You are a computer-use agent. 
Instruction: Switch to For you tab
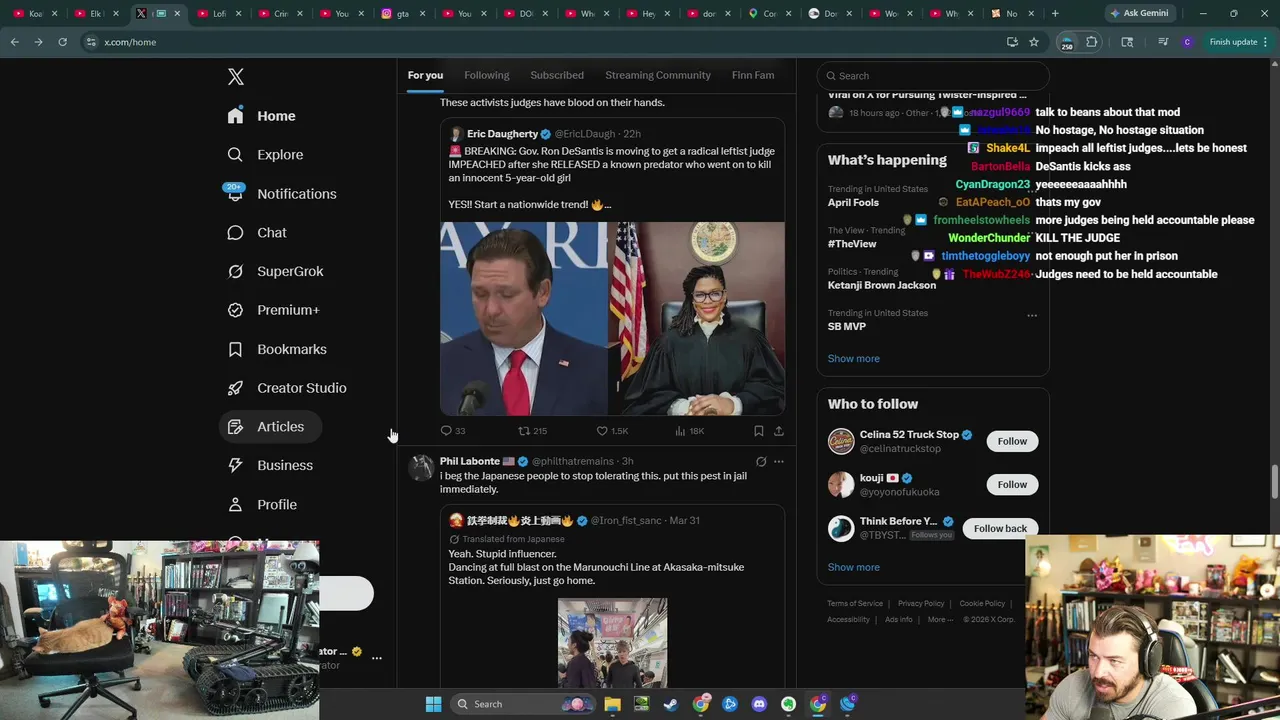425,75
